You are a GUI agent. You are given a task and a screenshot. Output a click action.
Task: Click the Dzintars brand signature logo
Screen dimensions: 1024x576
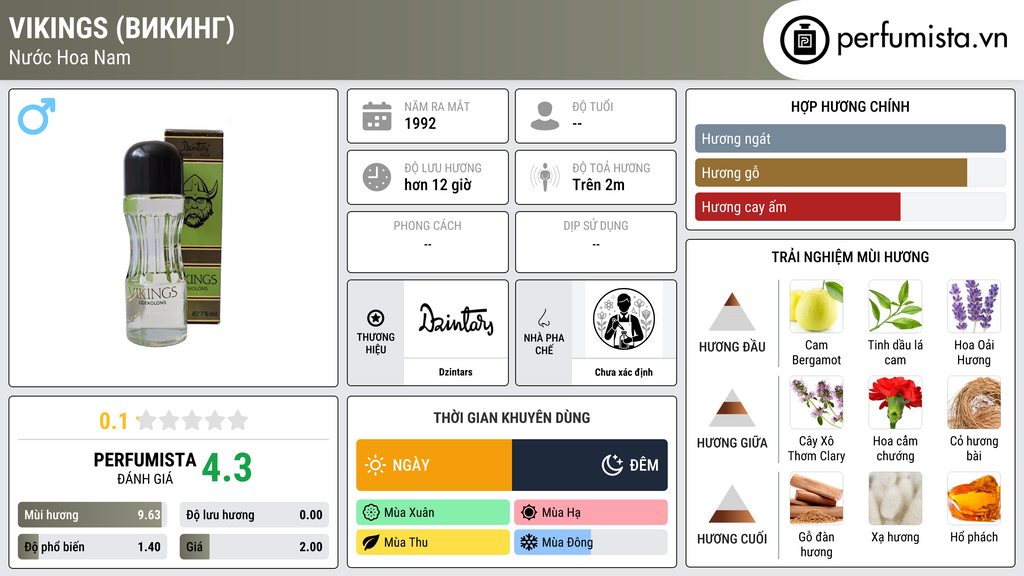pos(456,319)
